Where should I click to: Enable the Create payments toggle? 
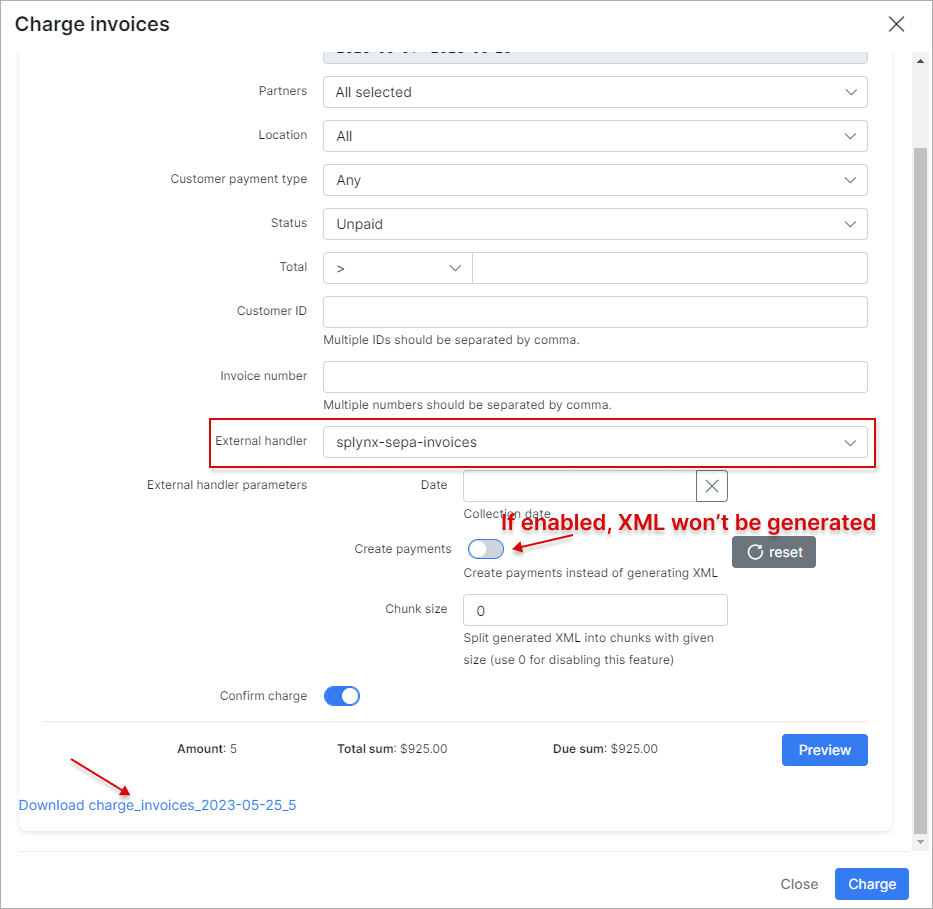click(x=486, y=549)
